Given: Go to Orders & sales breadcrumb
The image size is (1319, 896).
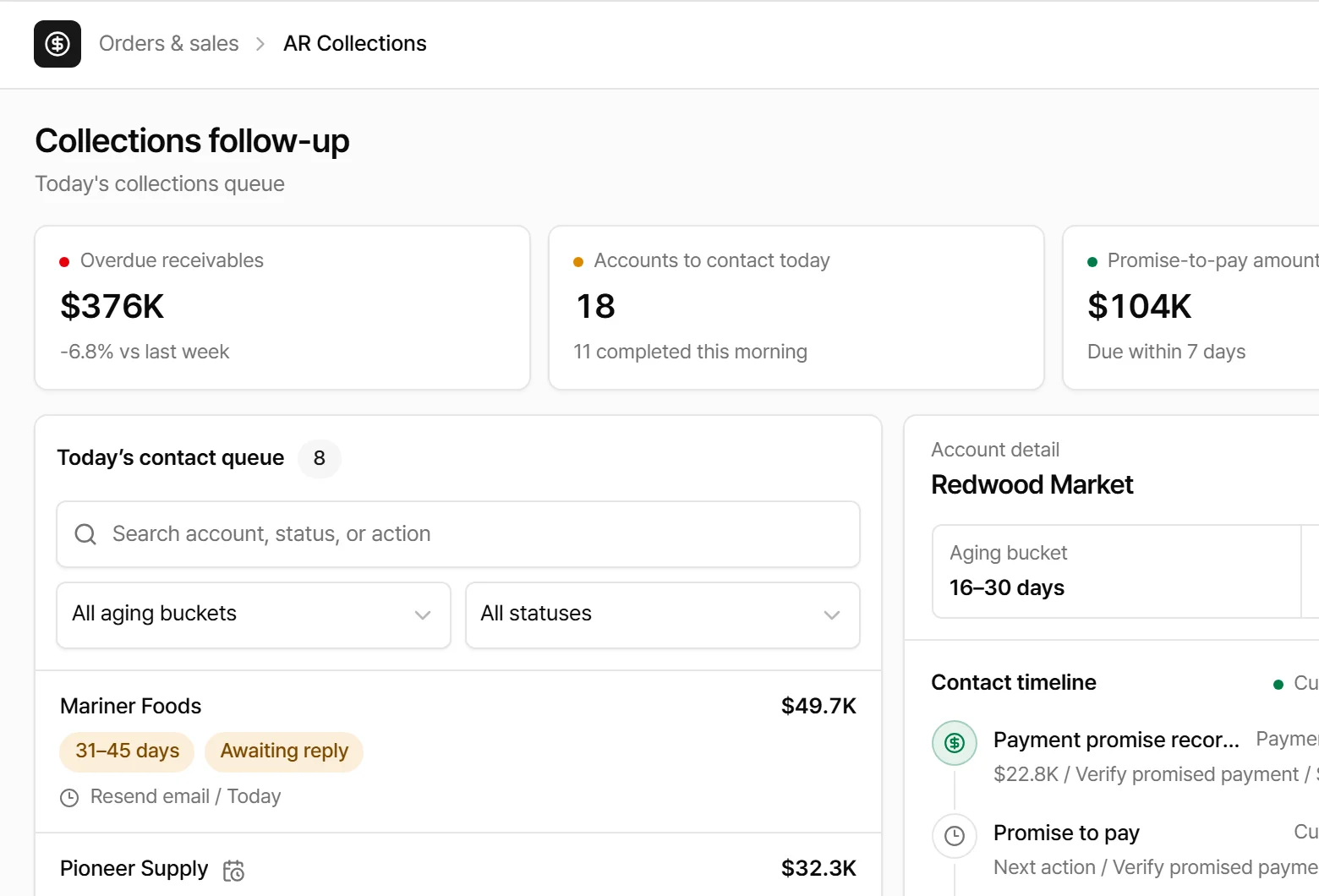Looking at the screenshot, I should click(169, 44).
